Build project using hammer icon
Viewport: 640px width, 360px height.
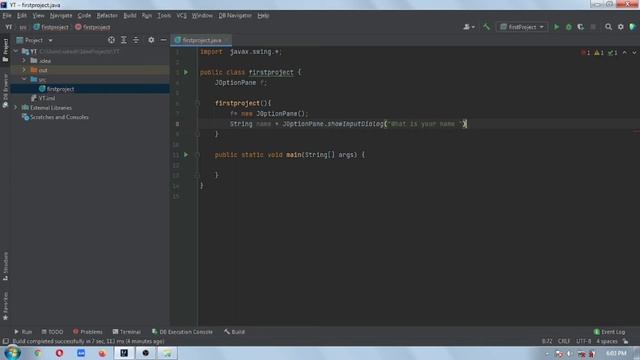(x=486, y=27)
